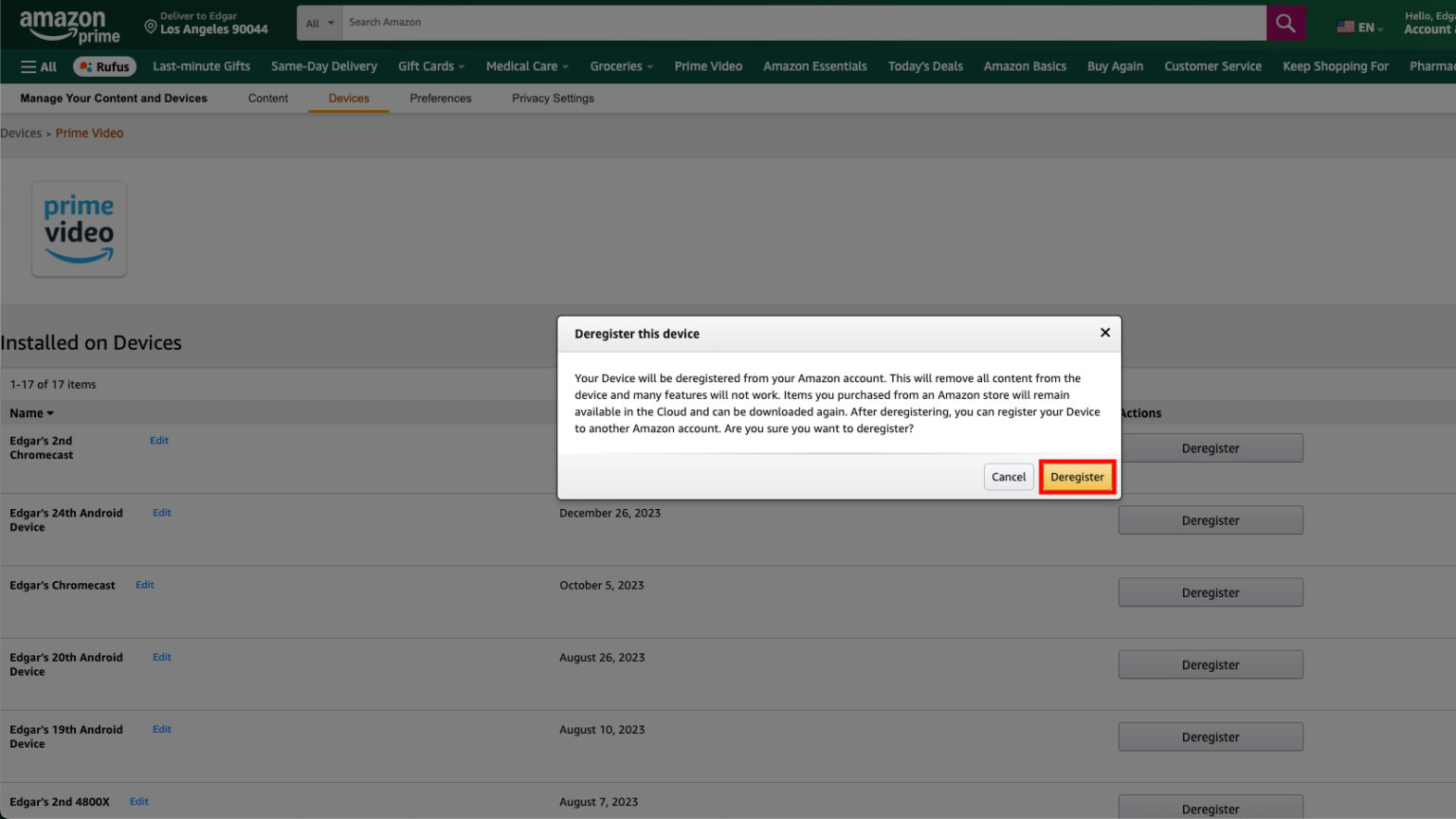
Task: Click the Prime Video app icon
Action: [x=79, y=228]
